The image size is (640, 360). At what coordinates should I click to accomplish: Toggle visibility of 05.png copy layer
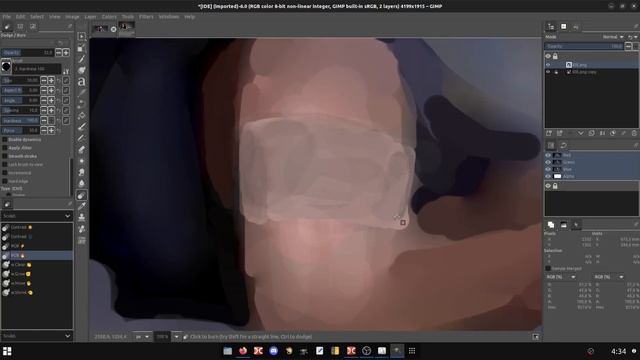coord(548,72)
